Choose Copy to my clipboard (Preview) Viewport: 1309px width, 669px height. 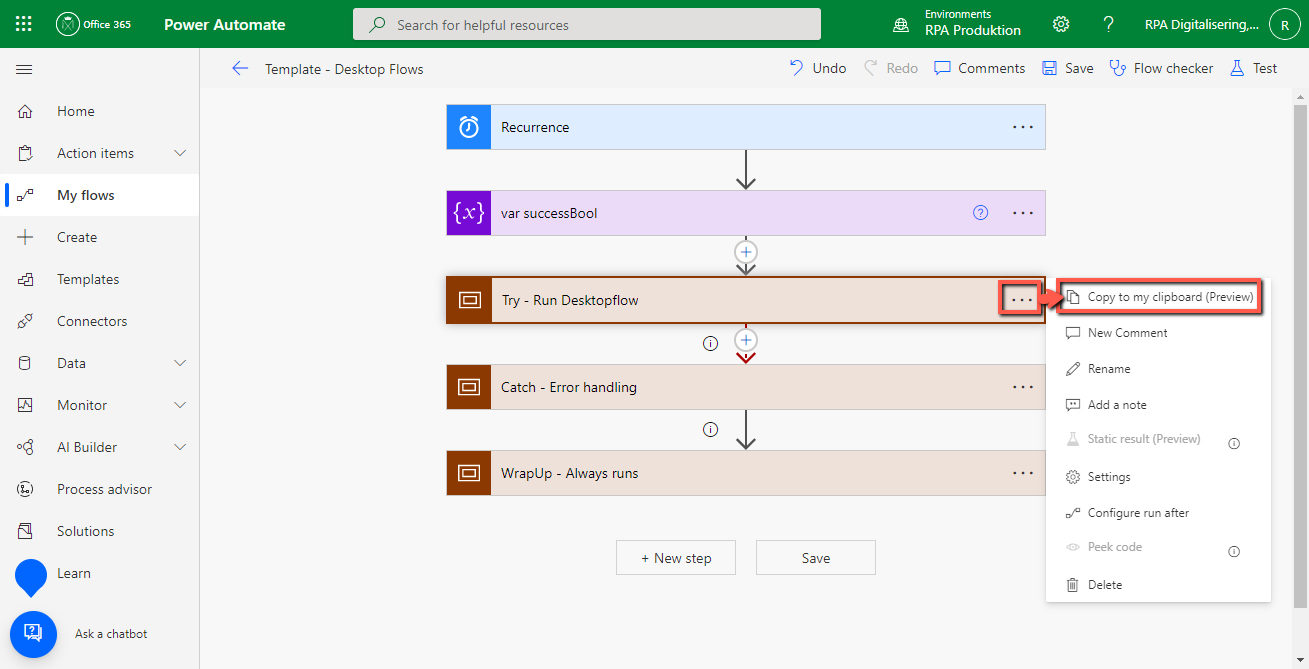1158,297
